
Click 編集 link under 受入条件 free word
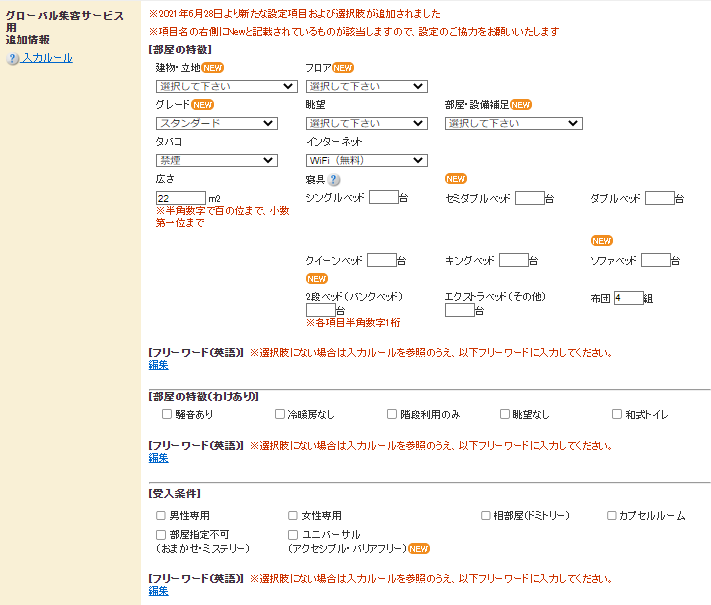coord(158,591)
